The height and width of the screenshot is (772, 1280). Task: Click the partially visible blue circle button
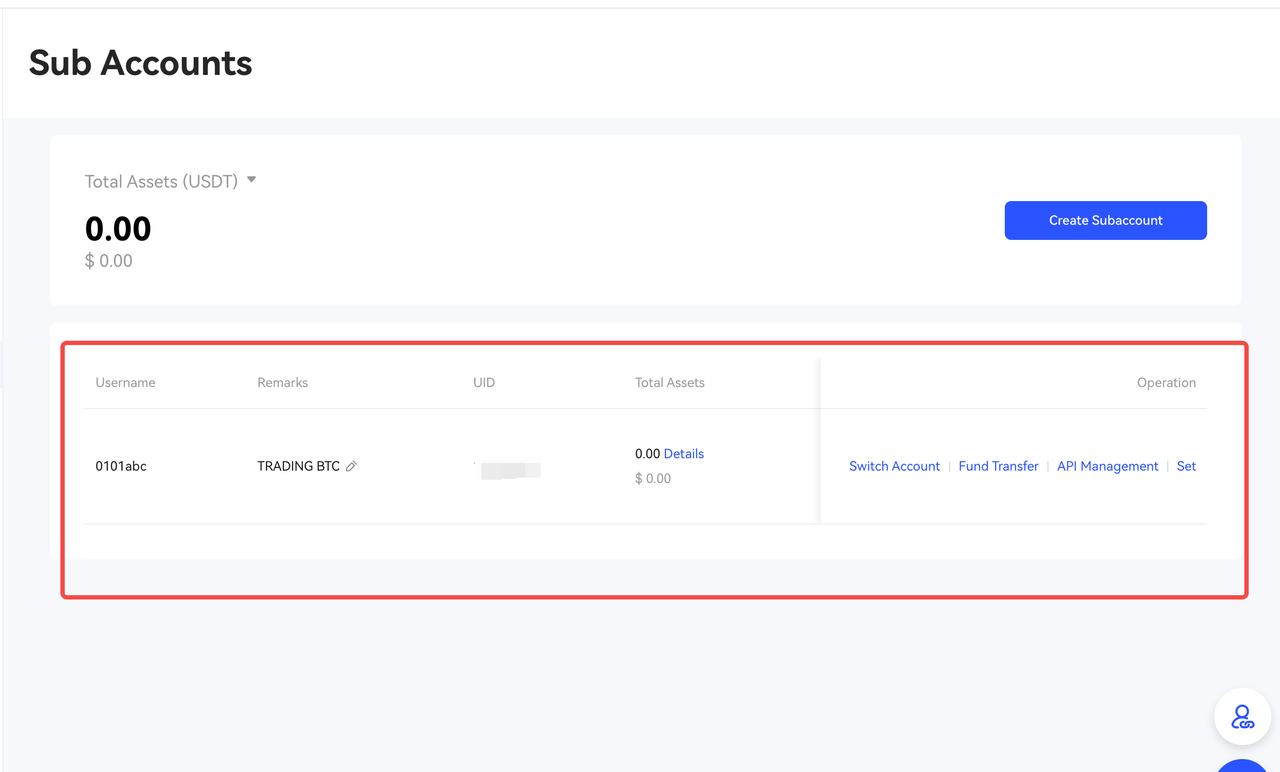pos(1242,765)
